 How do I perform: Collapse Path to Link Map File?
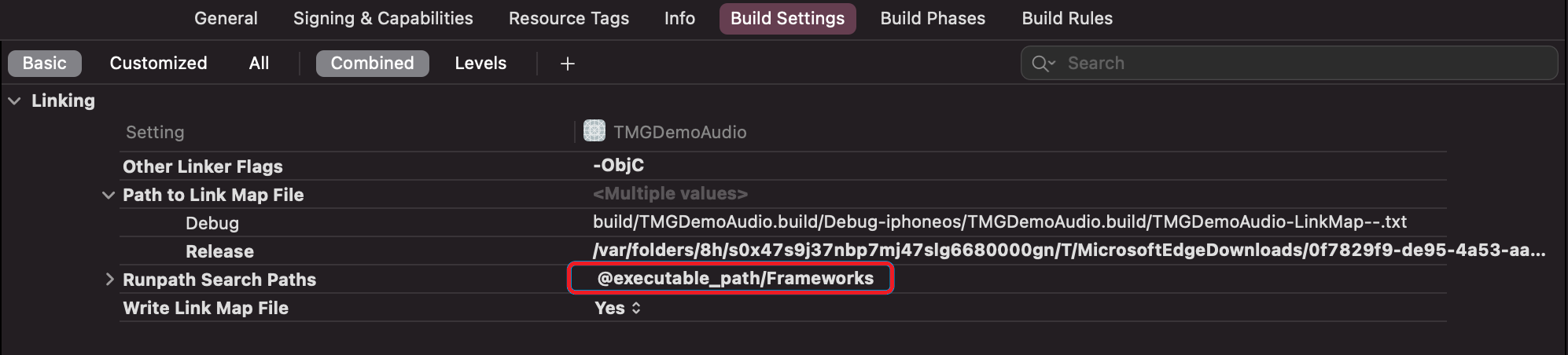(x=109, y=195)
